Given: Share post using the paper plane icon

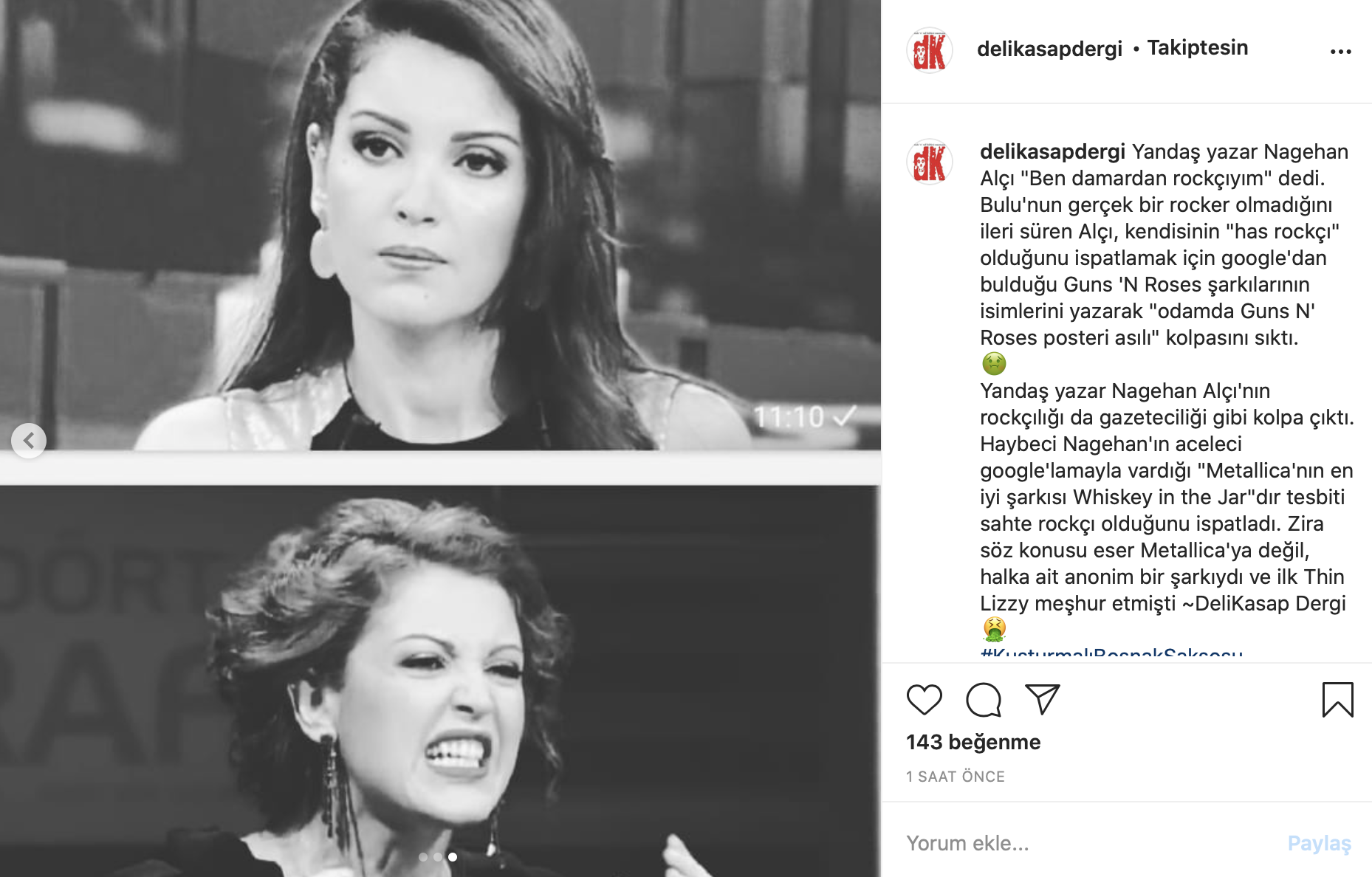Looking at the screenshot, I should click(x=1043, y=699).
